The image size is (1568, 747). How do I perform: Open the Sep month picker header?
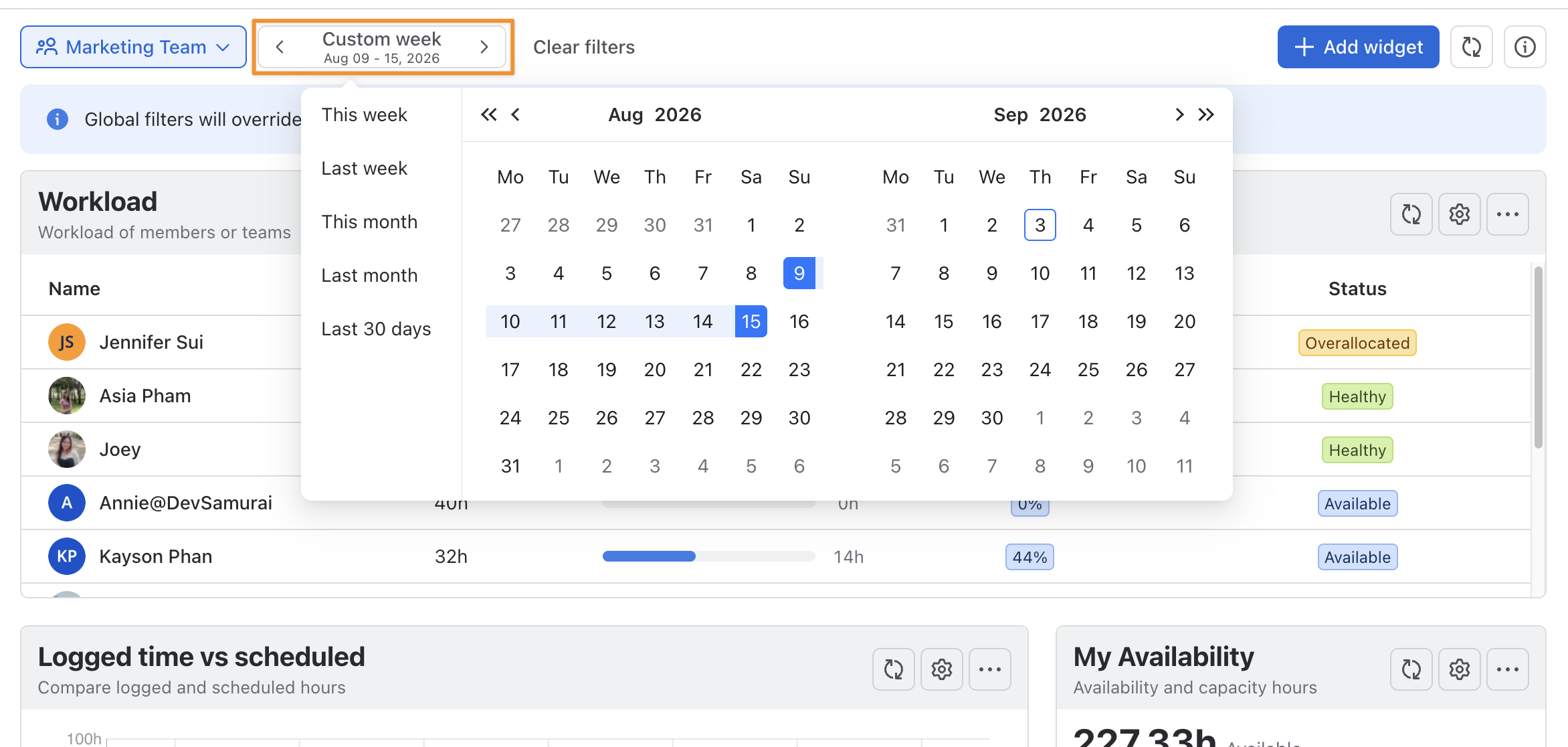coord(1010,114)
